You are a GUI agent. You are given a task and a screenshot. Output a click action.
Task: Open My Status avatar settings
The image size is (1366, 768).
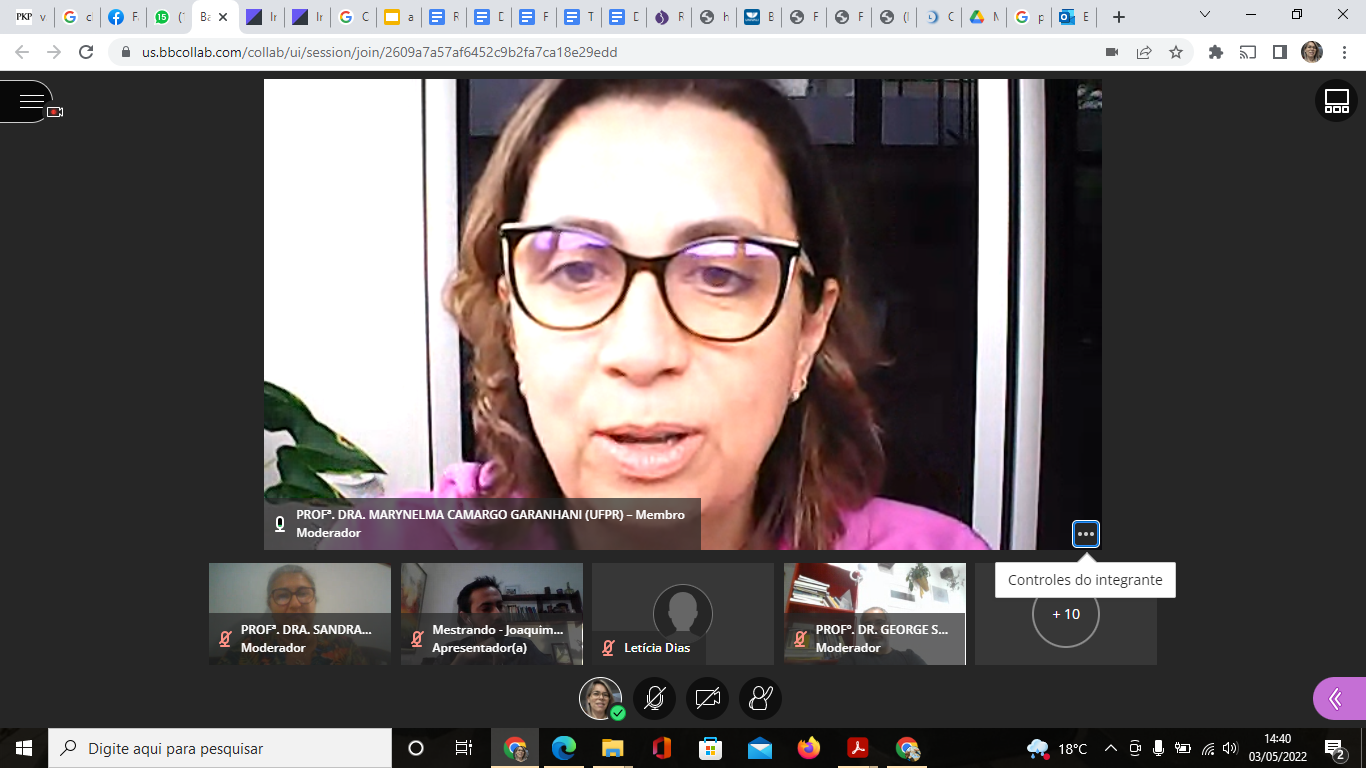(x=601, y=698)
